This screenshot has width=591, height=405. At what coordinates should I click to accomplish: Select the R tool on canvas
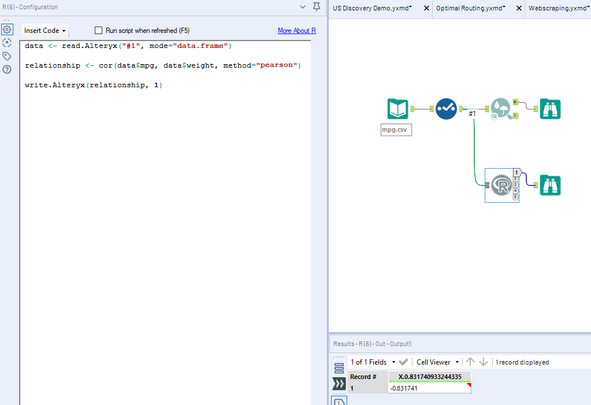(x=501, y=185)
